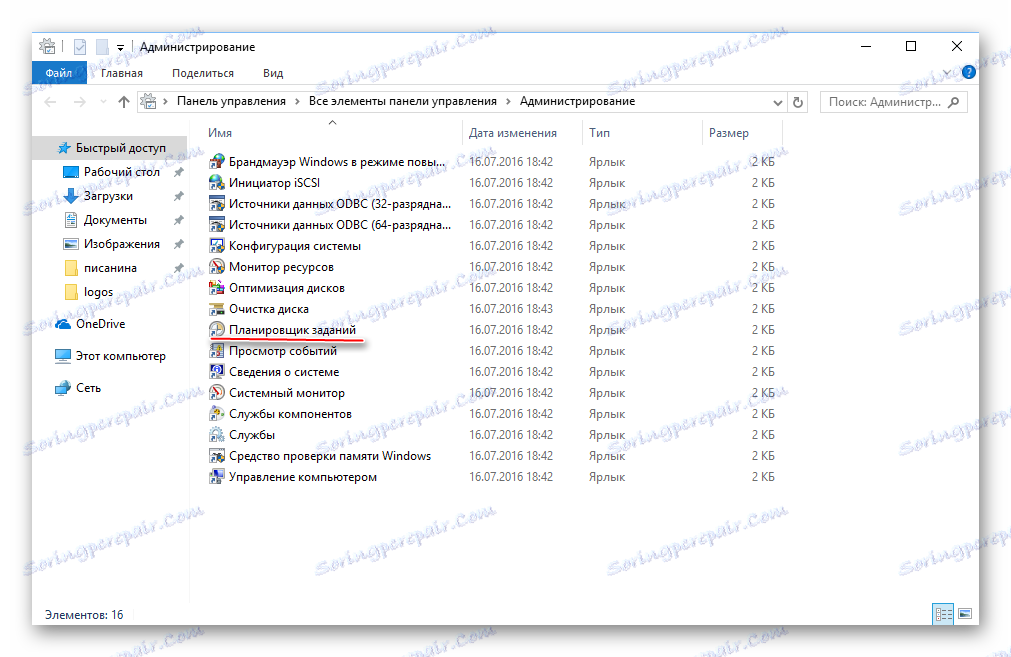
Task: Select Этот компьютер in the navigation pane
Action: (121, 356)
